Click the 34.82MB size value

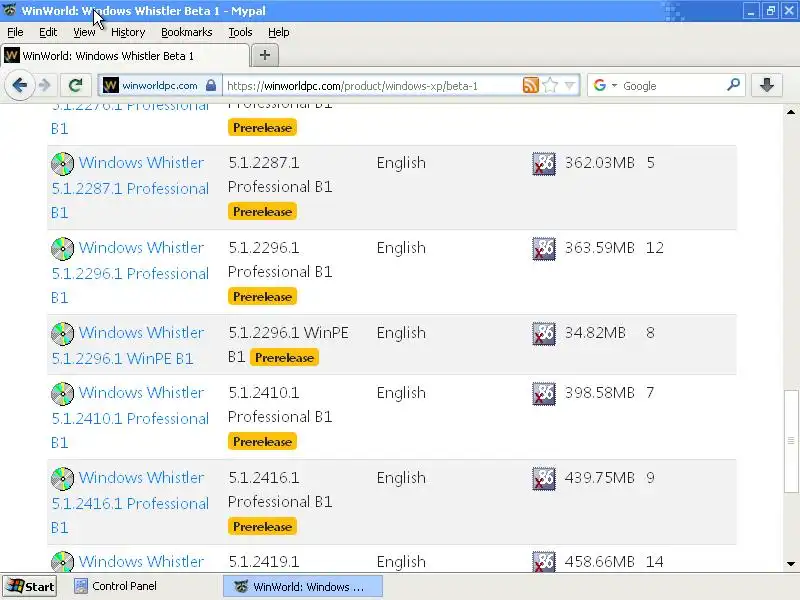coord(595,333)
